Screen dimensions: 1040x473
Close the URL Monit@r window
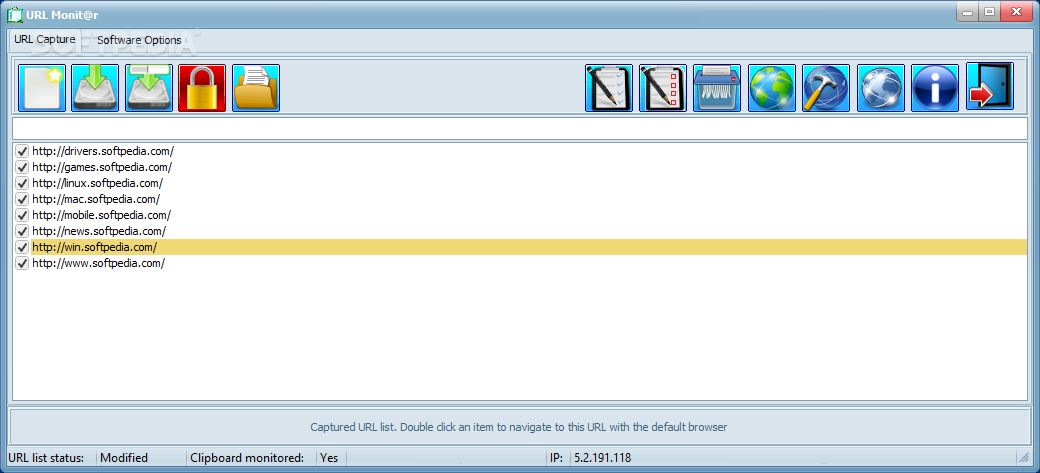(1016, 11)
